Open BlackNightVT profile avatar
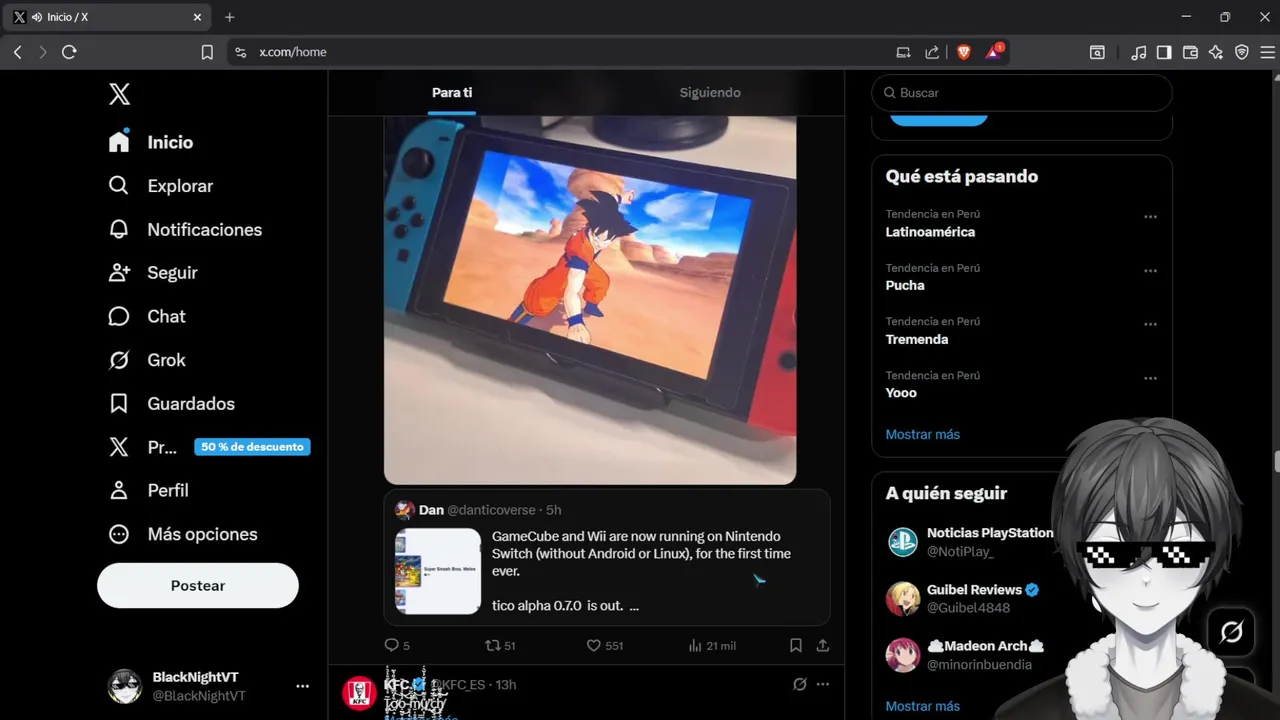 pyautogui.click(x=125, y=686)
